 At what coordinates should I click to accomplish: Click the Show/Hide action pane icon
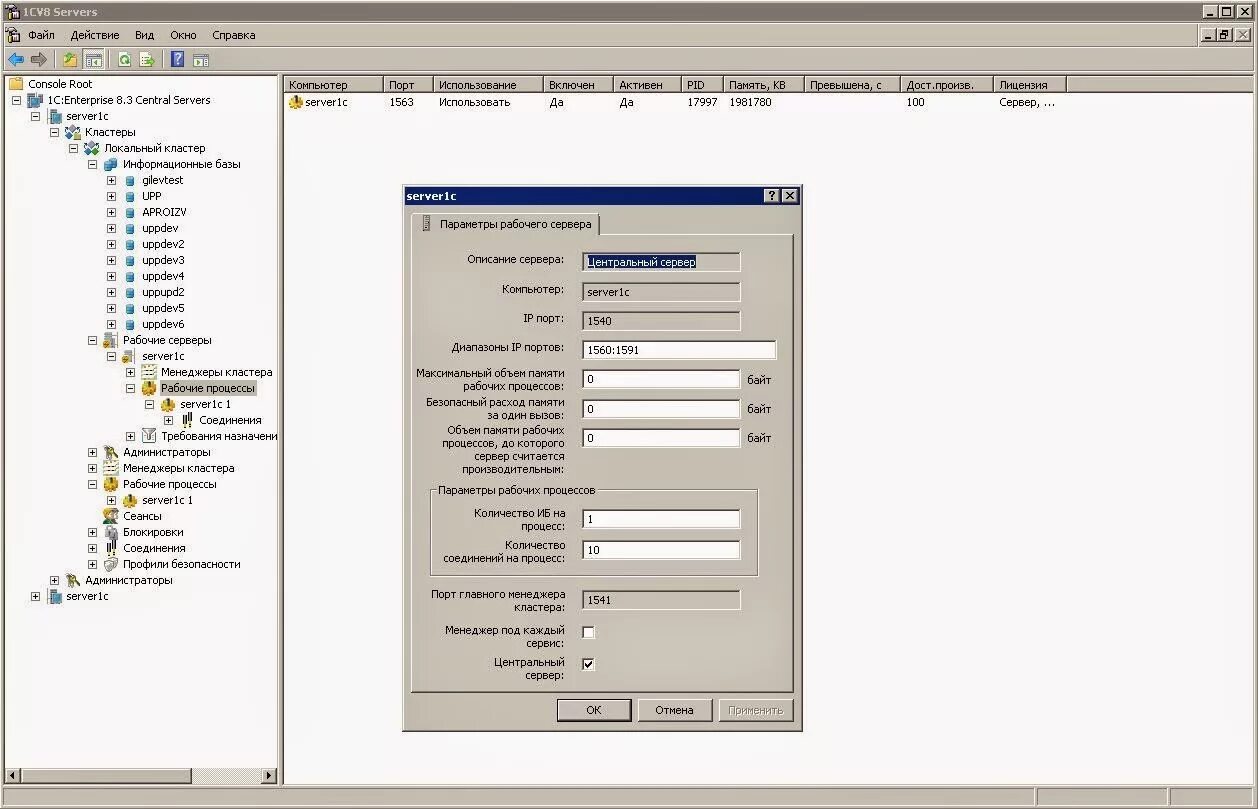(201, 60)
